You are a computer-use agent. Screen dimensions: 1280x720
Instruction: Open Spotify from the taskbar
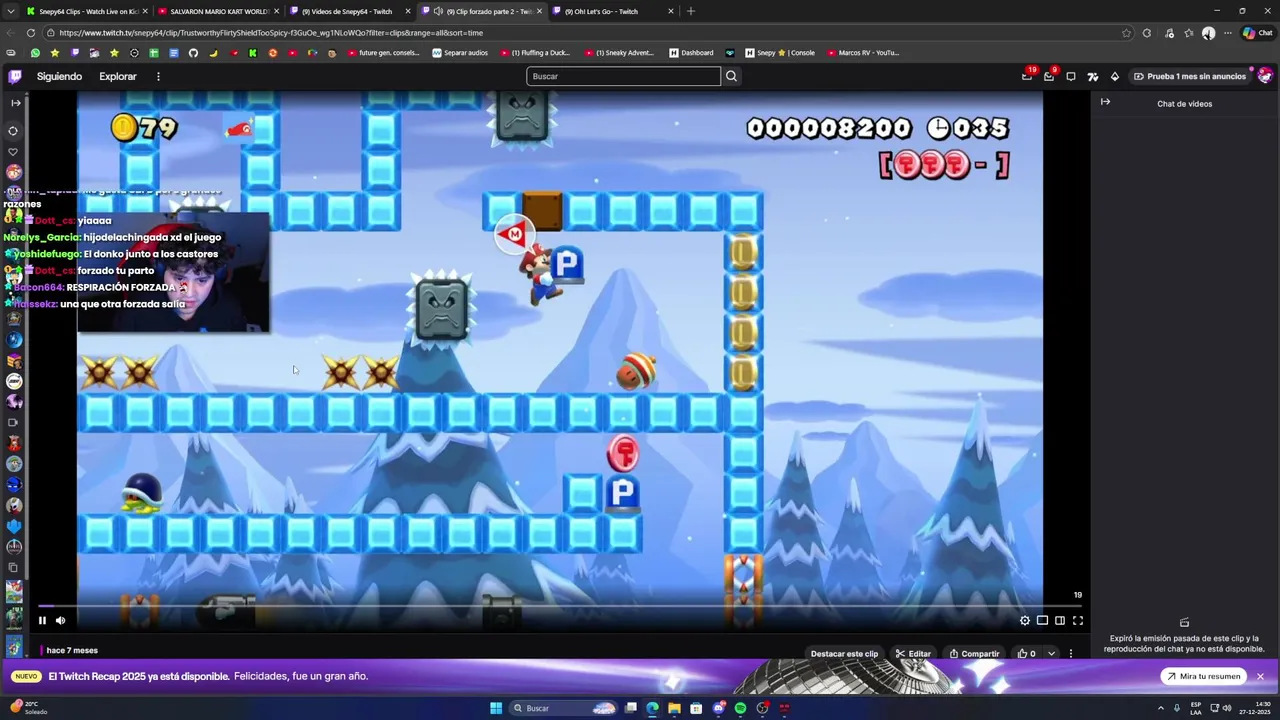pos(740,708)
